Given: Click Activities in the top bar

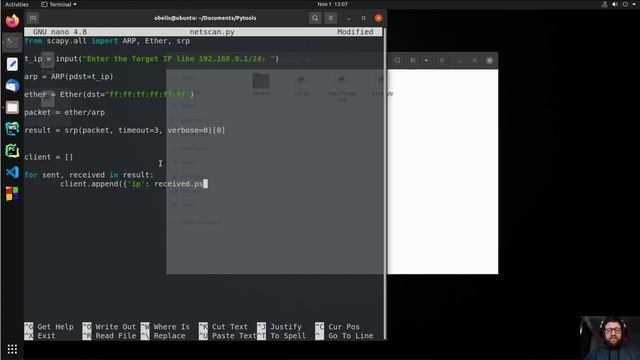Looking at the screenshot, I should pyautogui.click(x=17, y=4).
